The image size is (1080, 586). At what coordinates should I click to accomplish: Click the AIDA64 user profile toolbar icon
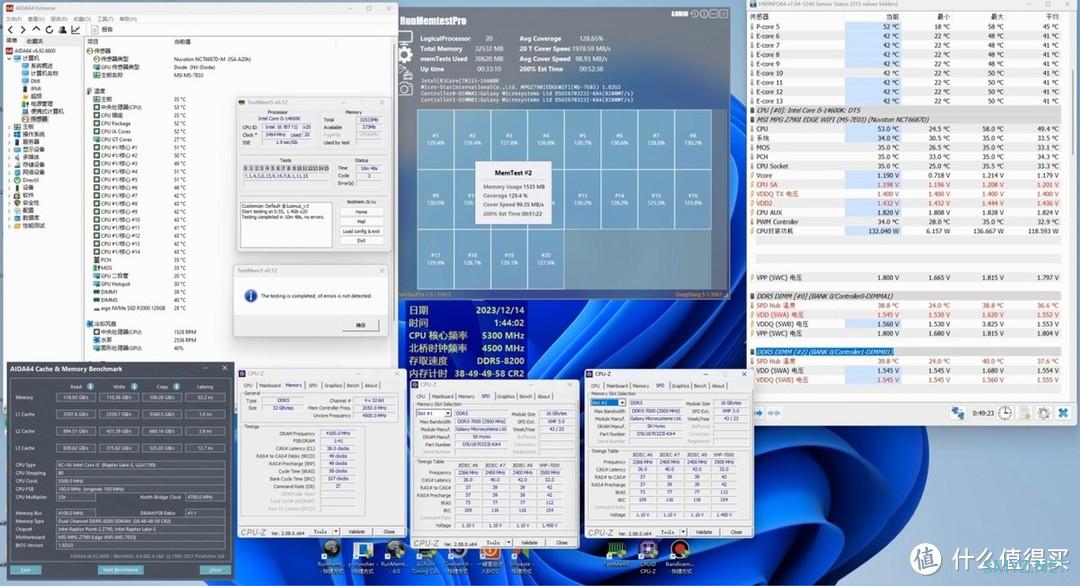(x=63, y=30)
